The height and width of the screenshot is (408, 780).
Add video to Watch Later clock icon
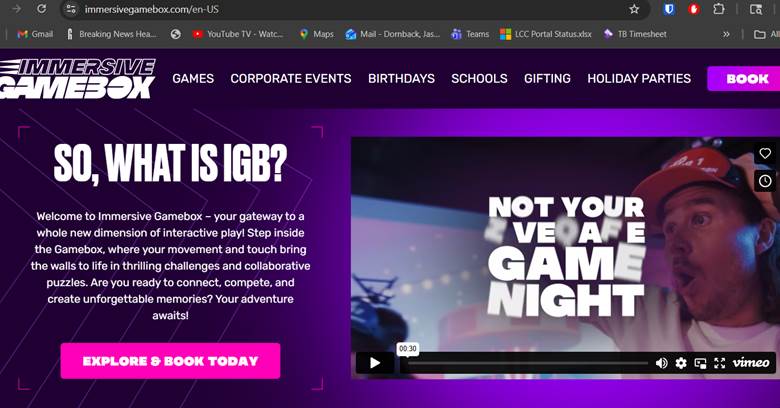point(765,181)
